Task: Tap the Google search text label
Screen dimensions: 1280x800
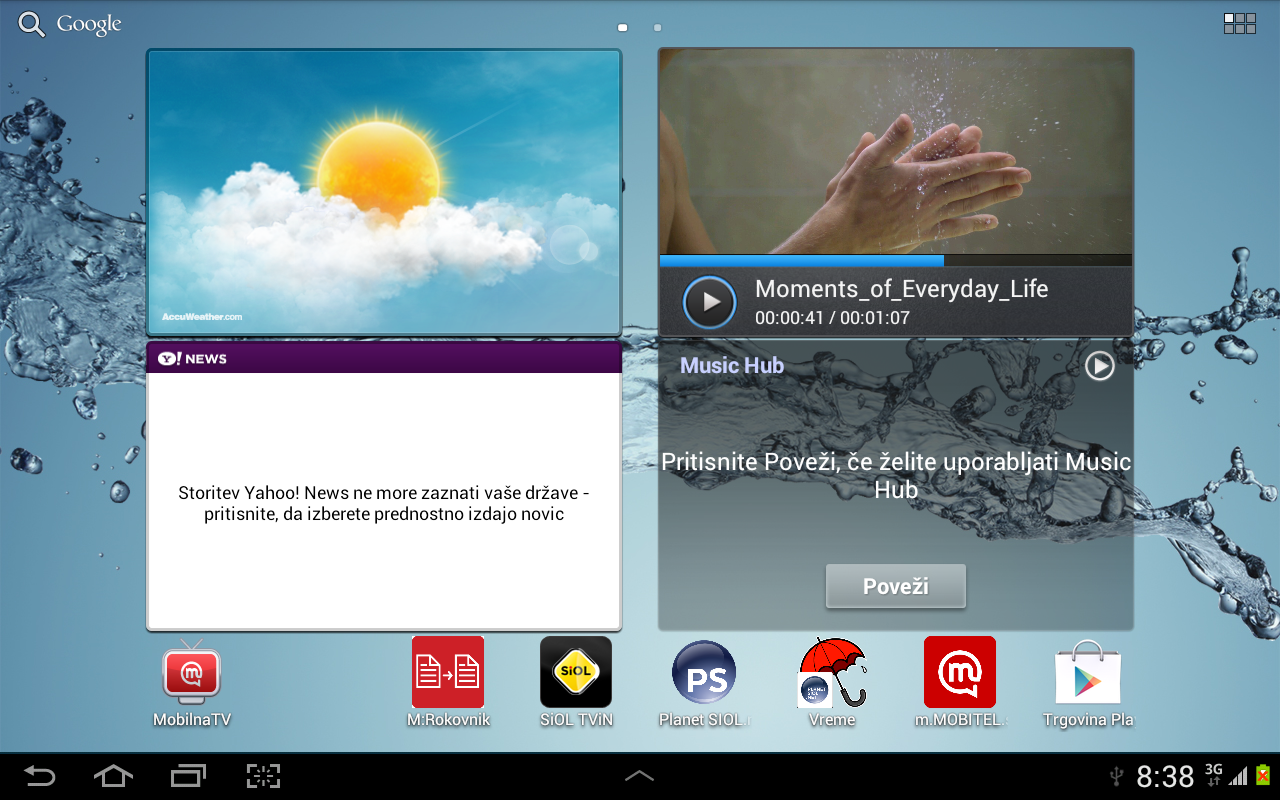Action: click(x=89, y=25)
